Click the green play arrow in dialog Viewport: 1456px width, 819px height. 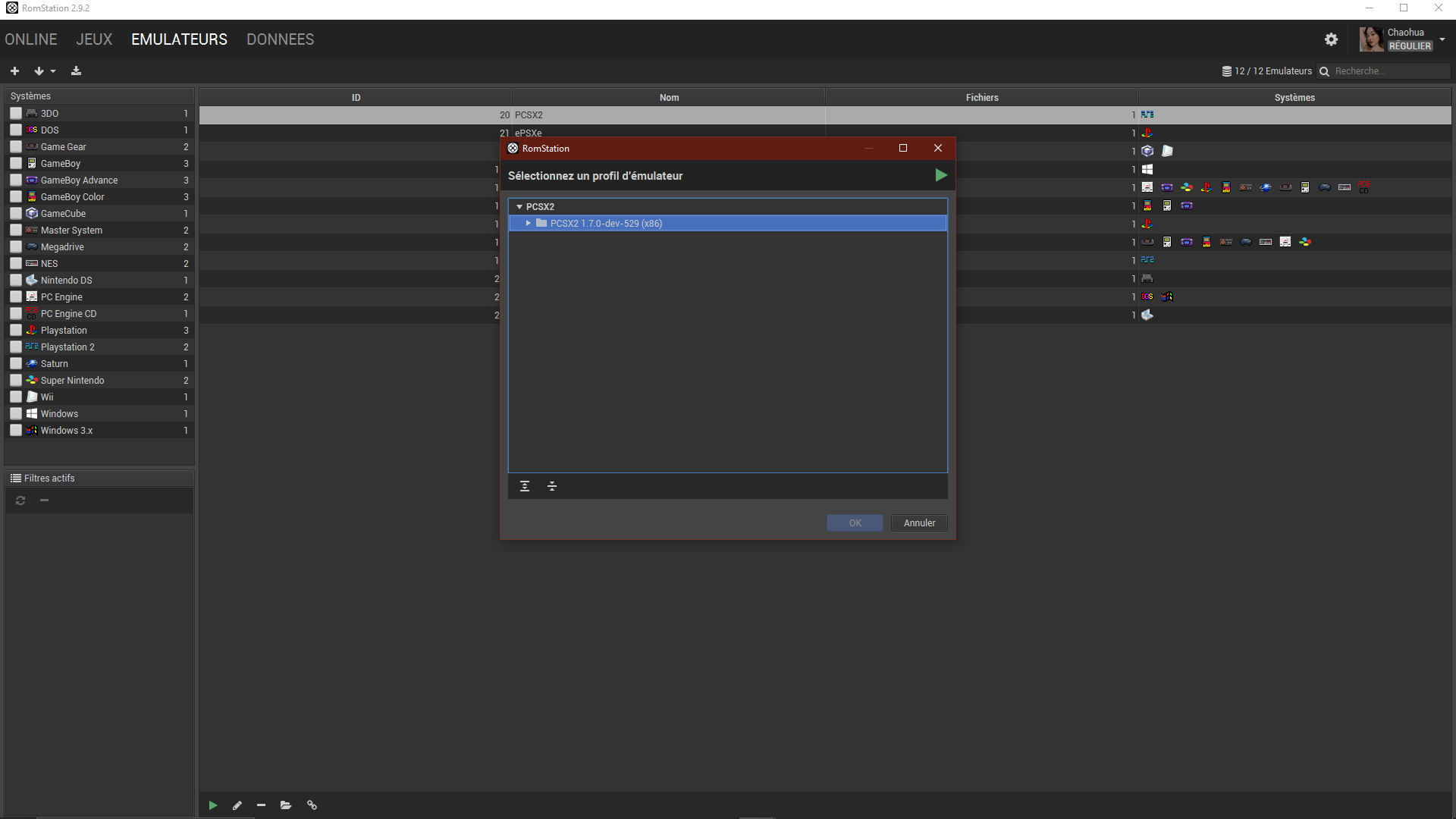(x=940, y=175)
